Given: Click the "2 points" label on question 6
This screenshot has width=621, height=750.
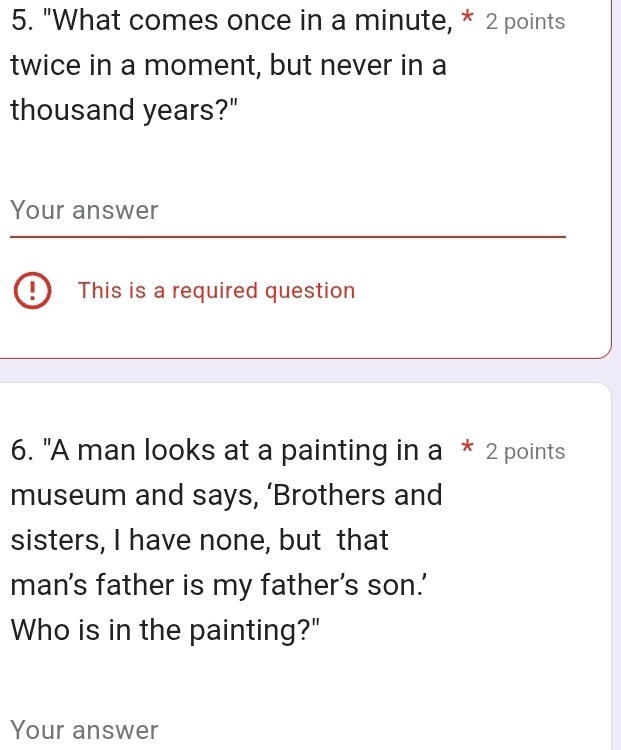Looking at the screenshot, I should tap(524, 451).
